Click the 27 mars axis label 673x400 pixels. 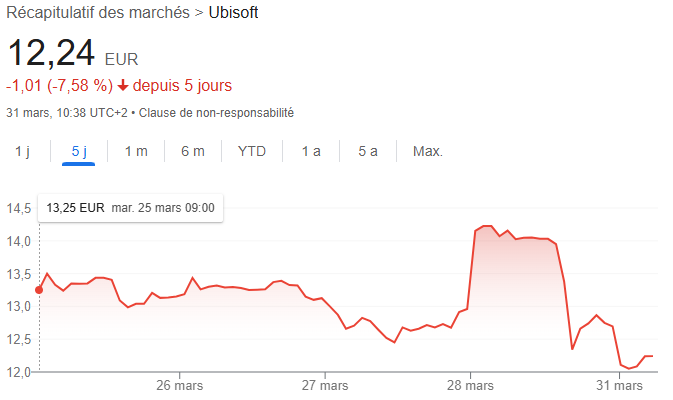[326, 385]
